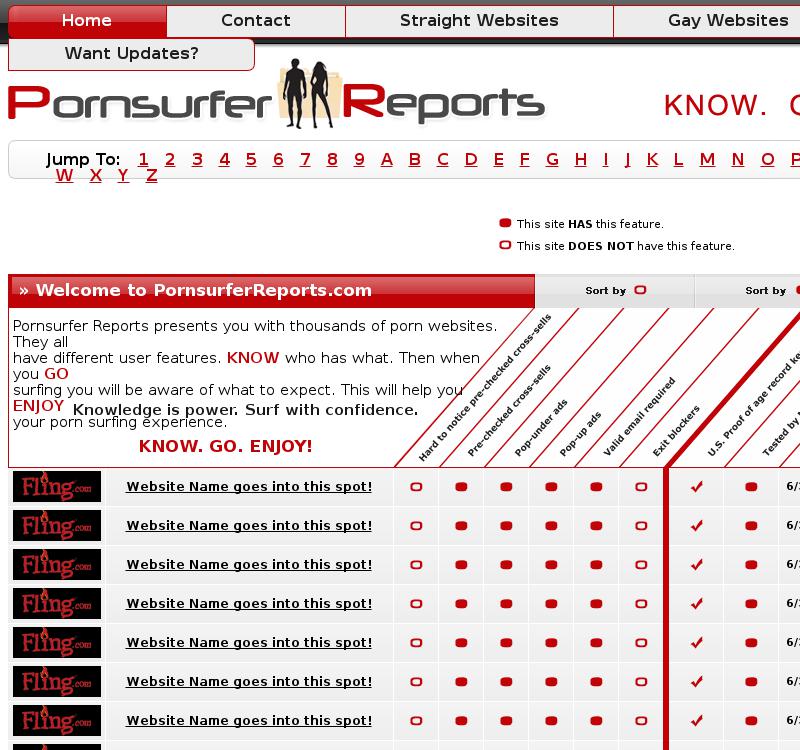Click the 'Exit blockers' column header

676,431
